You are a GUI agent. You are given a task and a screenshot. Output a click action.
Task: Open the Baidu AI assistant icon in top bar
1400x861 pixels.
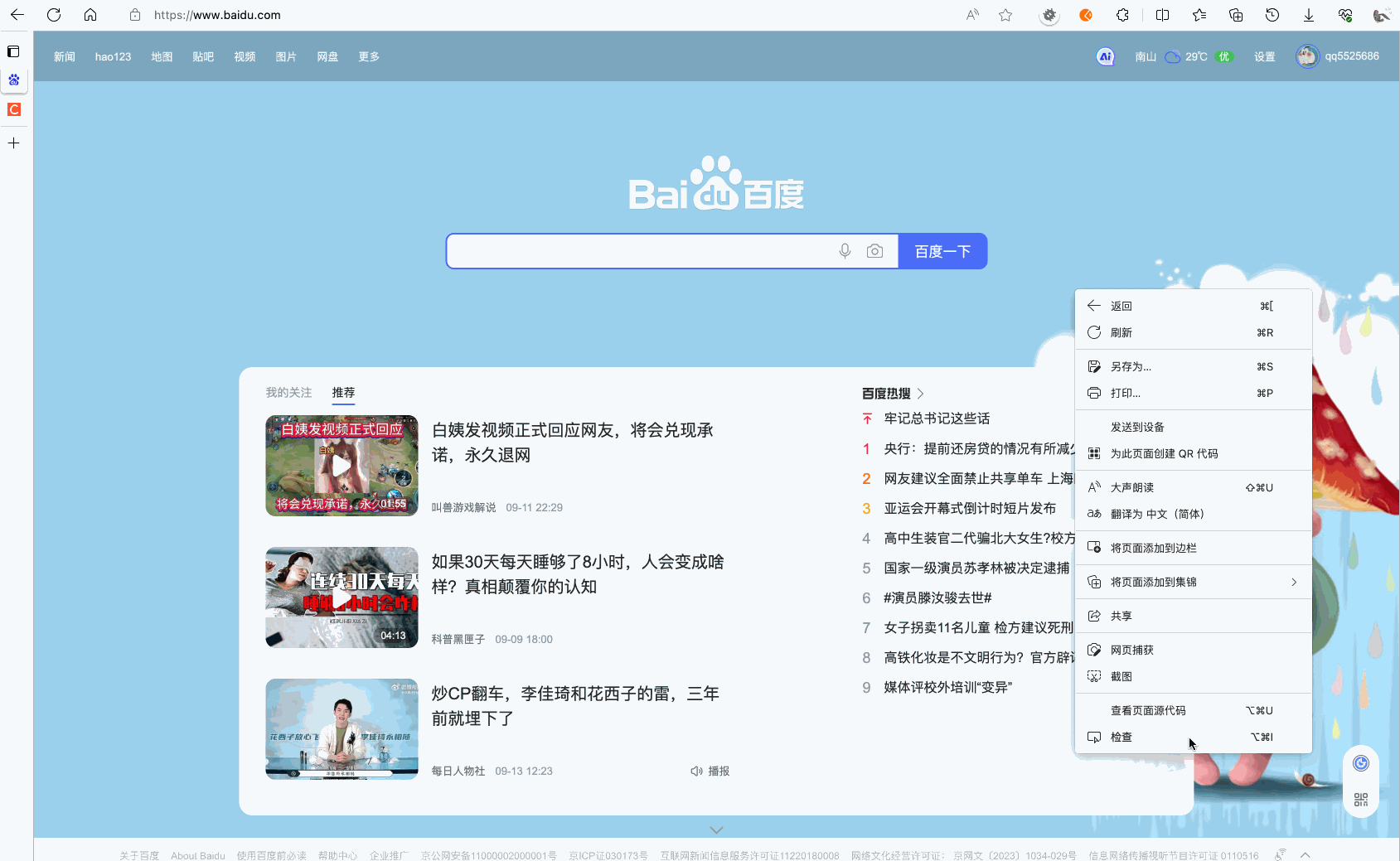(x=1105, y=56)
